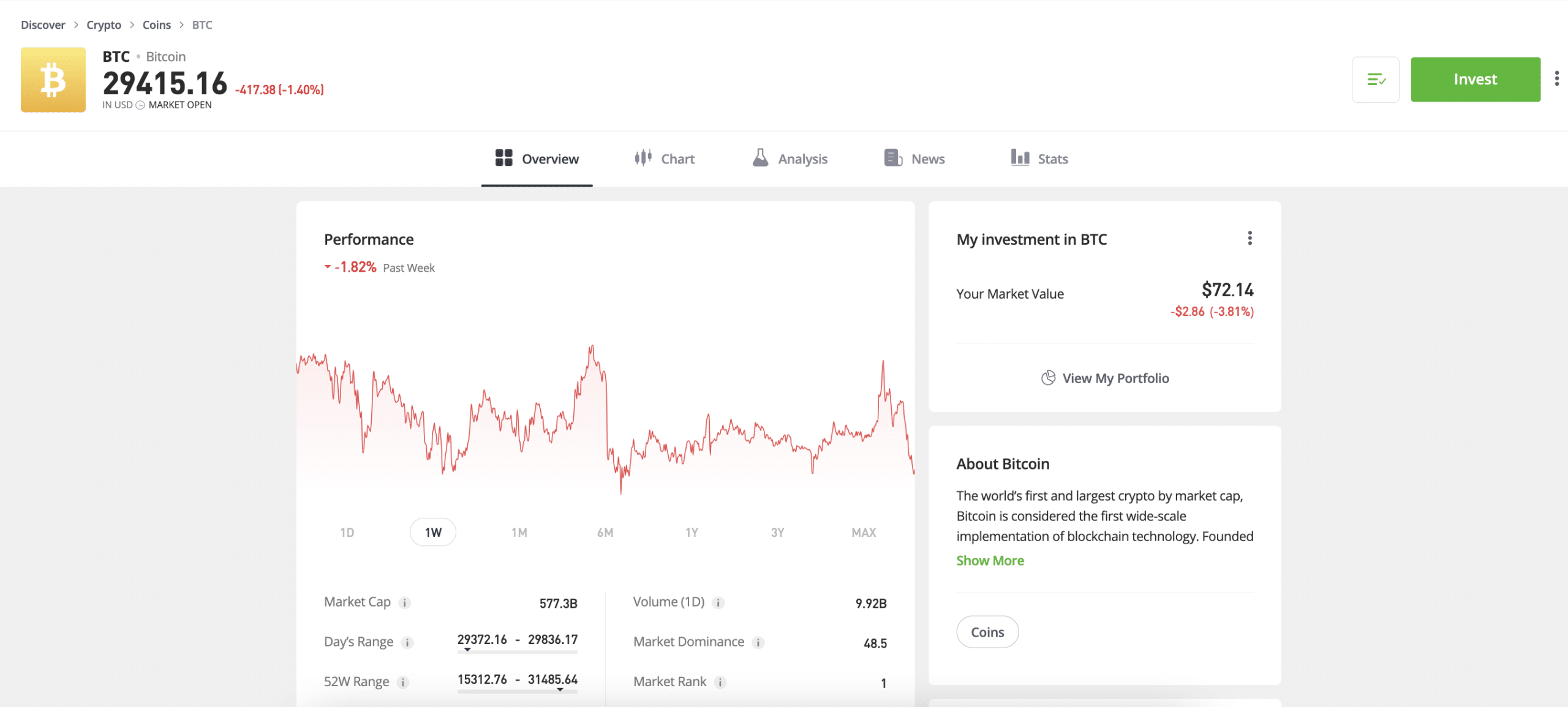Image resolution: width=1568 pixels, height=707 pixels.
Task: Click the 9.92B volume value
Action: pyautogui.click(x=871, y=604)
